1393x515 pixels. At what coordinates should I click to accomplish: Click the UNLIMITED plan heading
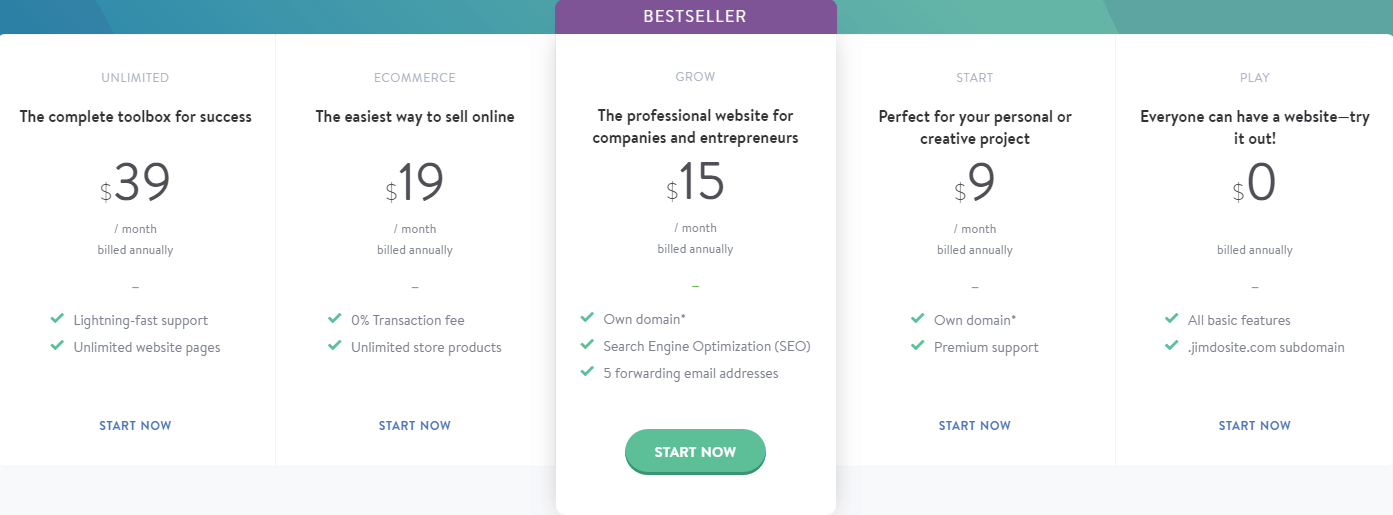[135, 77]
